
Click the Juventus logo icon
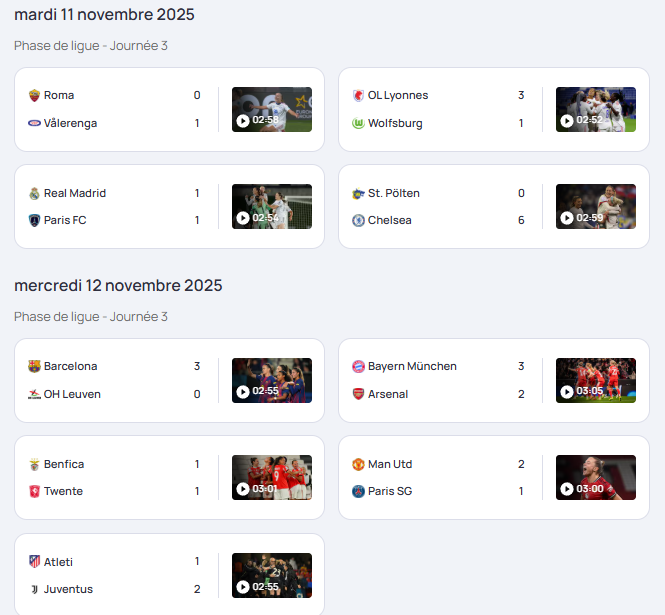34,589
